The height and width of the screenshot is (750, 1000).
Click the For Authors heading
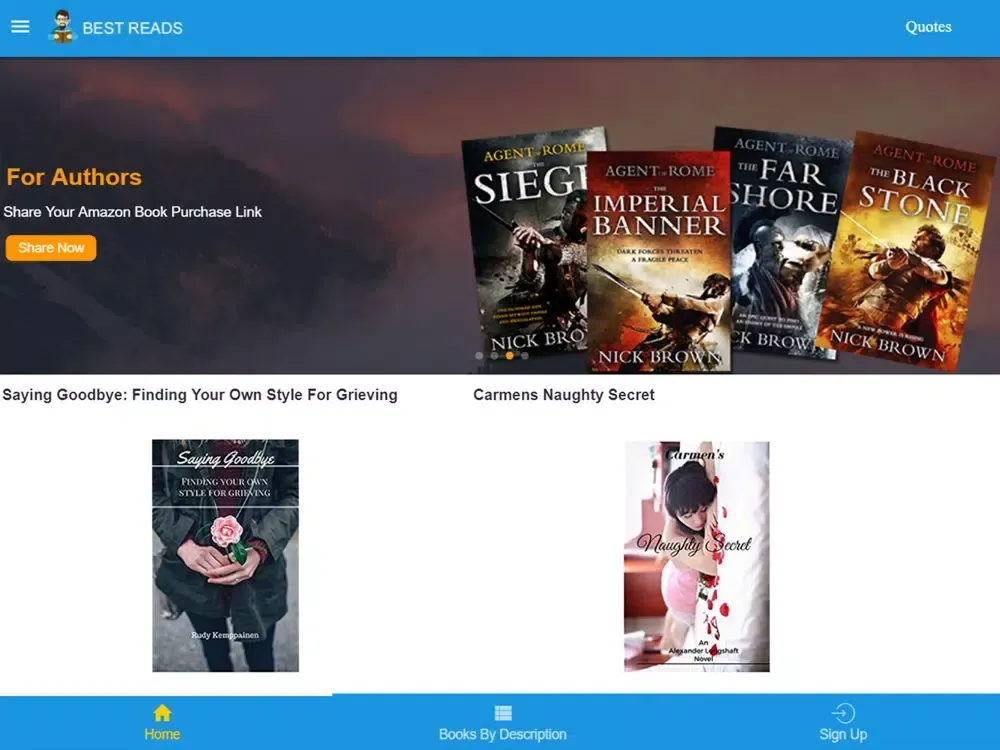pyautogui.click(x=74, y=177)
